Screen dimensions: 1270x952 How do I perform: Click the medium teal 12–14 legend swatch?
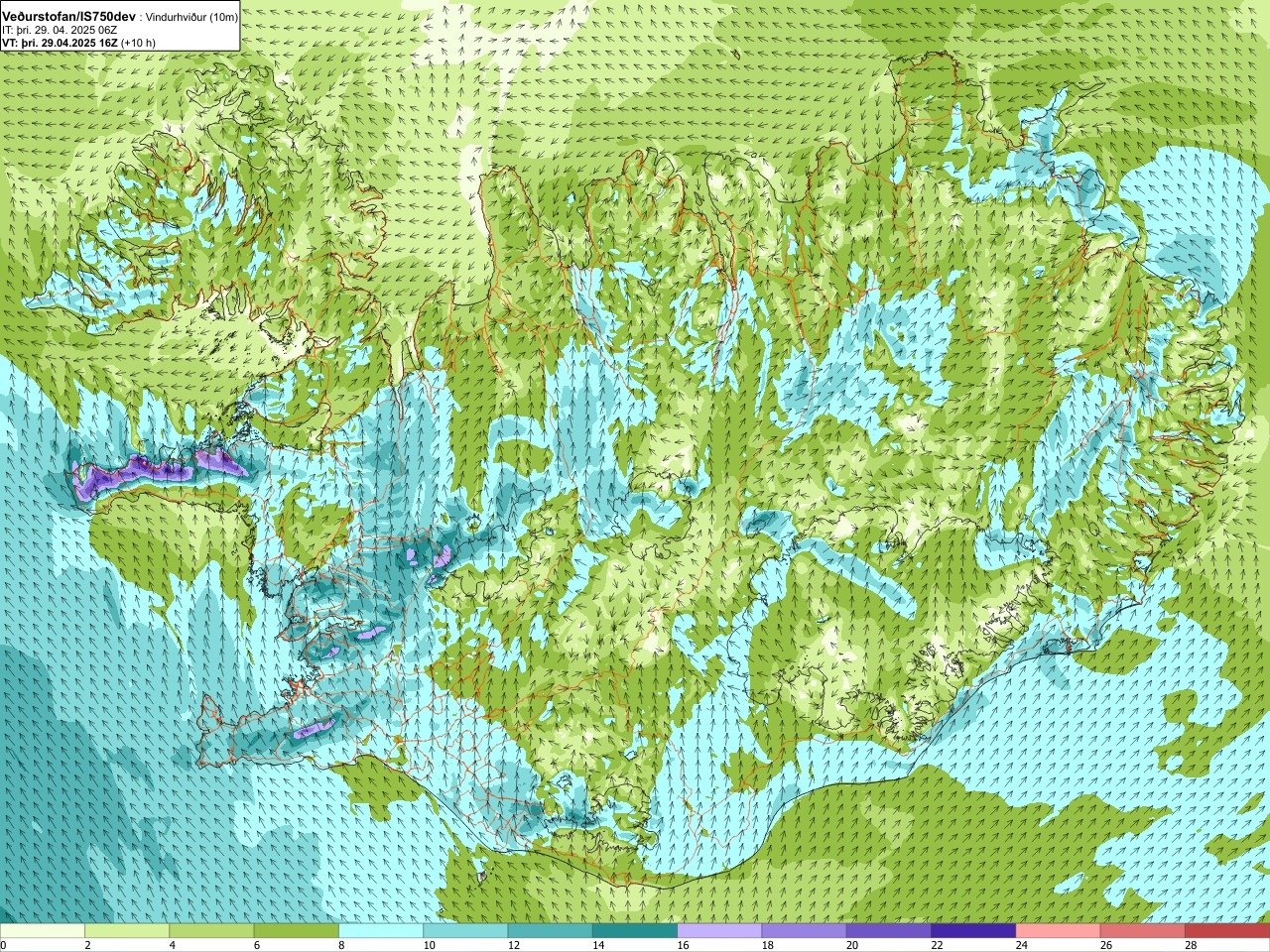550,931
